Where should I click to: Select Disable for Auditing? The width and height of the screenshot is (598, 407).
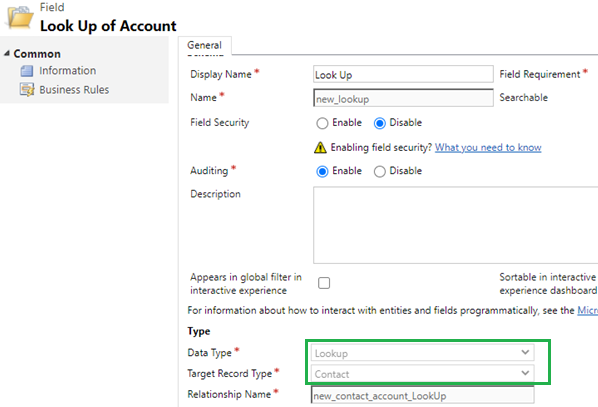[x=379, y=171]
